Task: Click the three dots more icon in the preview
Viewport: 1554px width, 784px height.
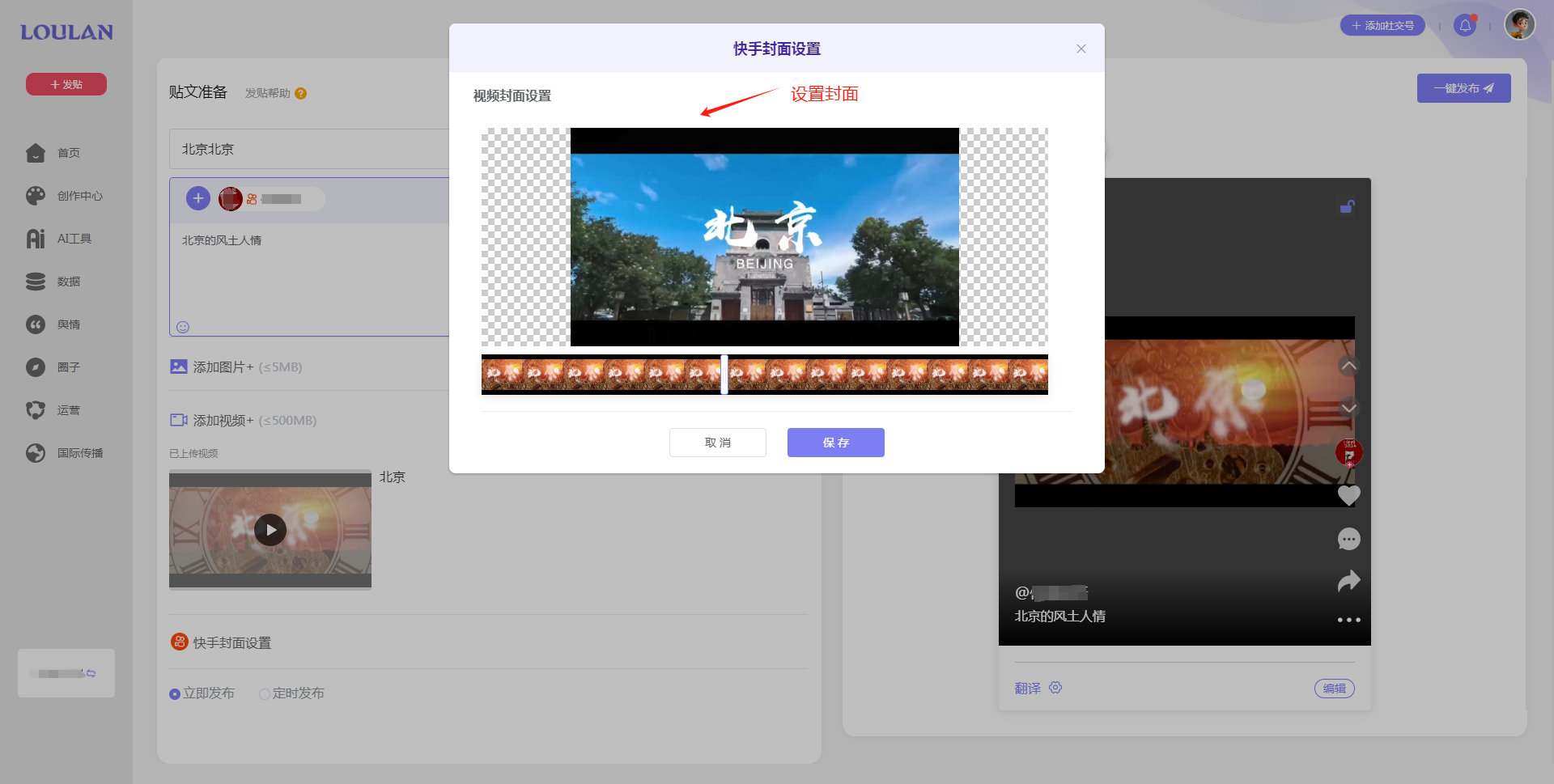Action: click(1348, 620)
